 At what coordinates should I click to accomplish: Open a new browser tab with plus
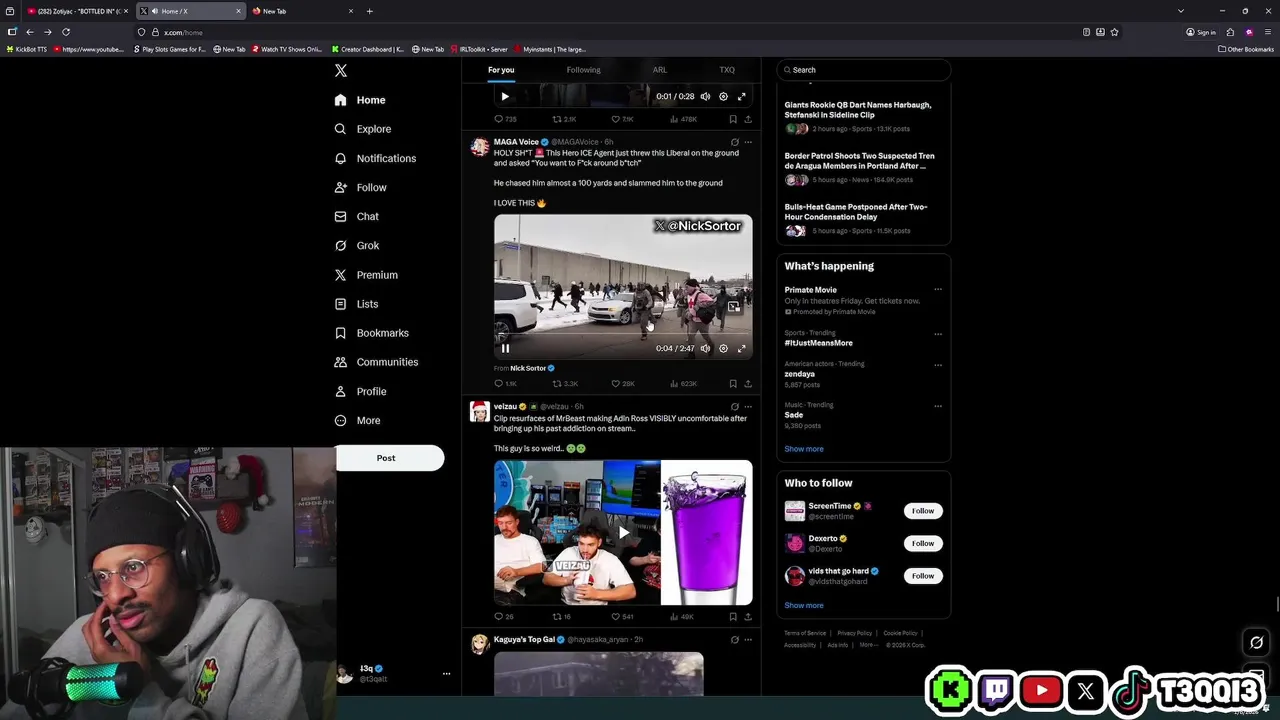[x=369, y=11]
